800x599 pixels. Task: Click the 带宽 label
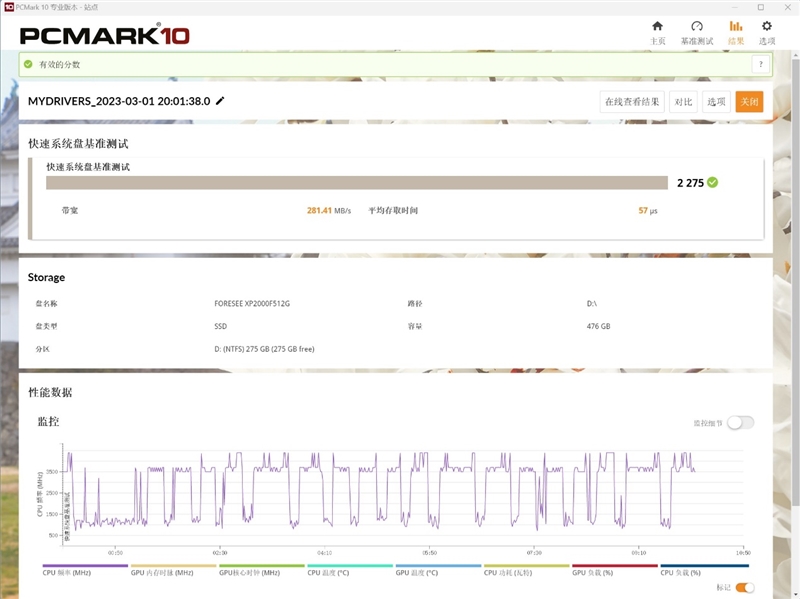pos(70,210)
